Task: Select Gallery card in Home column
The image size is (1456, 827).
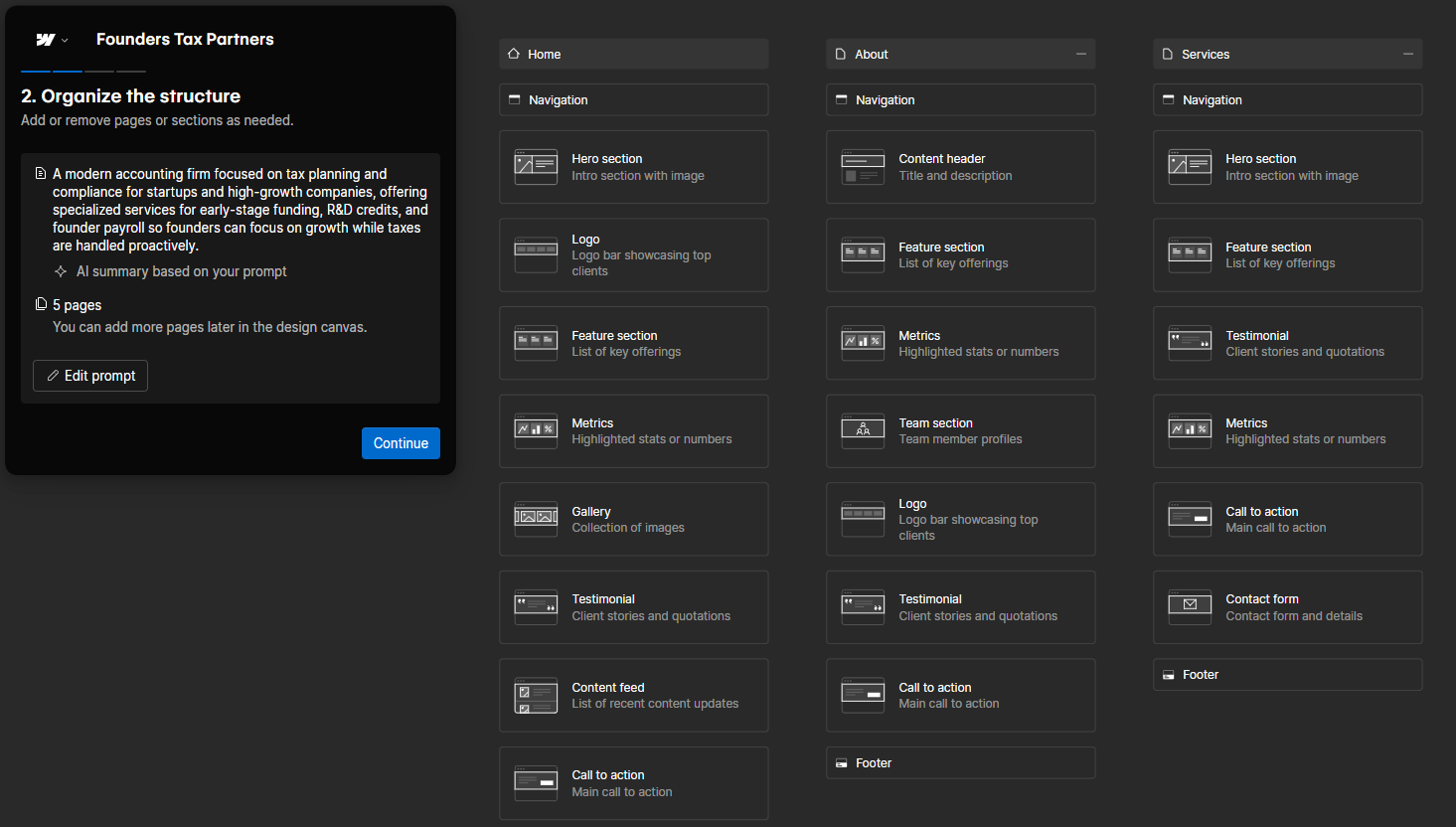Action: click(633, 519)
